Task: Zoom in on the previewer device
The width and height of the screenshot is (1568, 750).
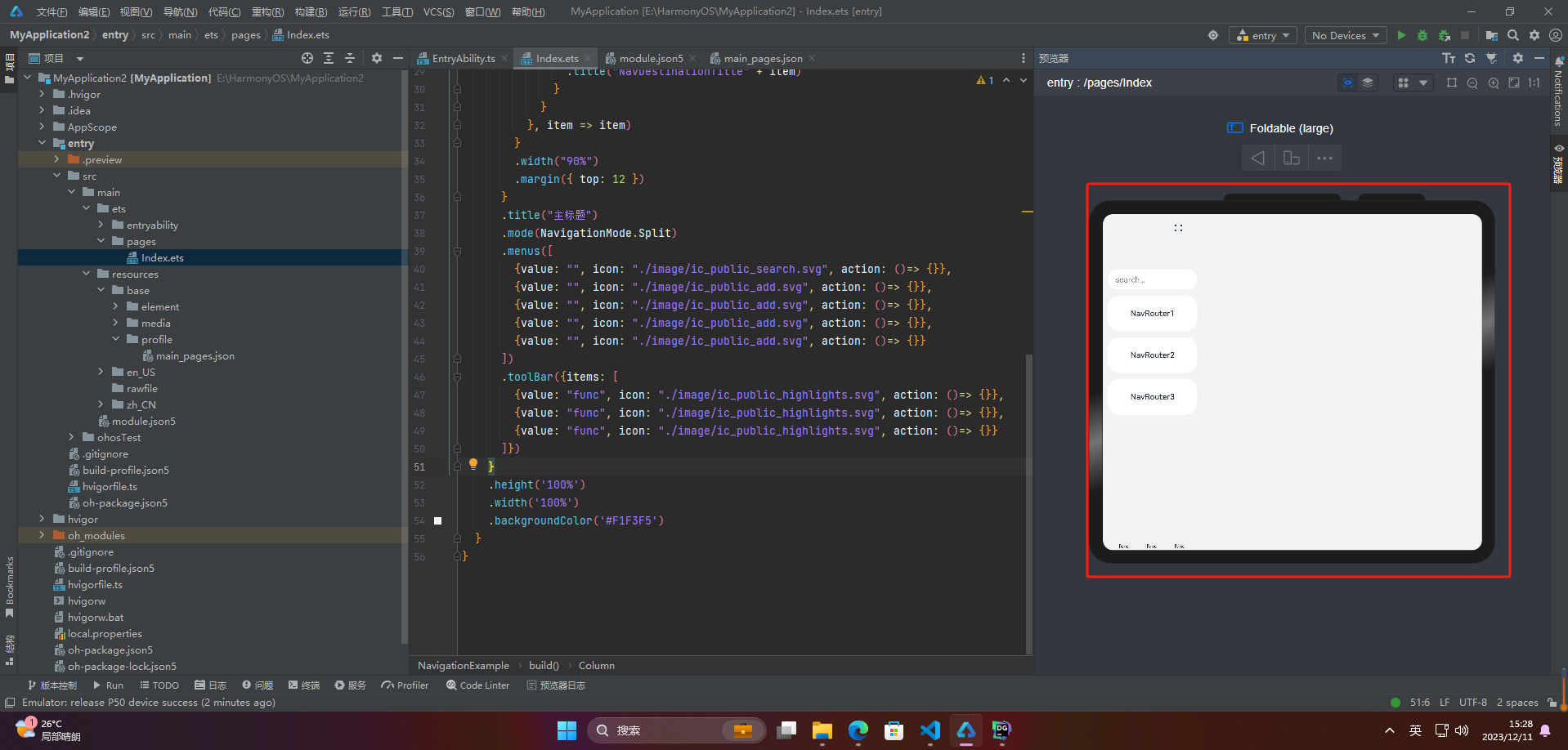Action: pyautogui.click(x=1494, y=83)
